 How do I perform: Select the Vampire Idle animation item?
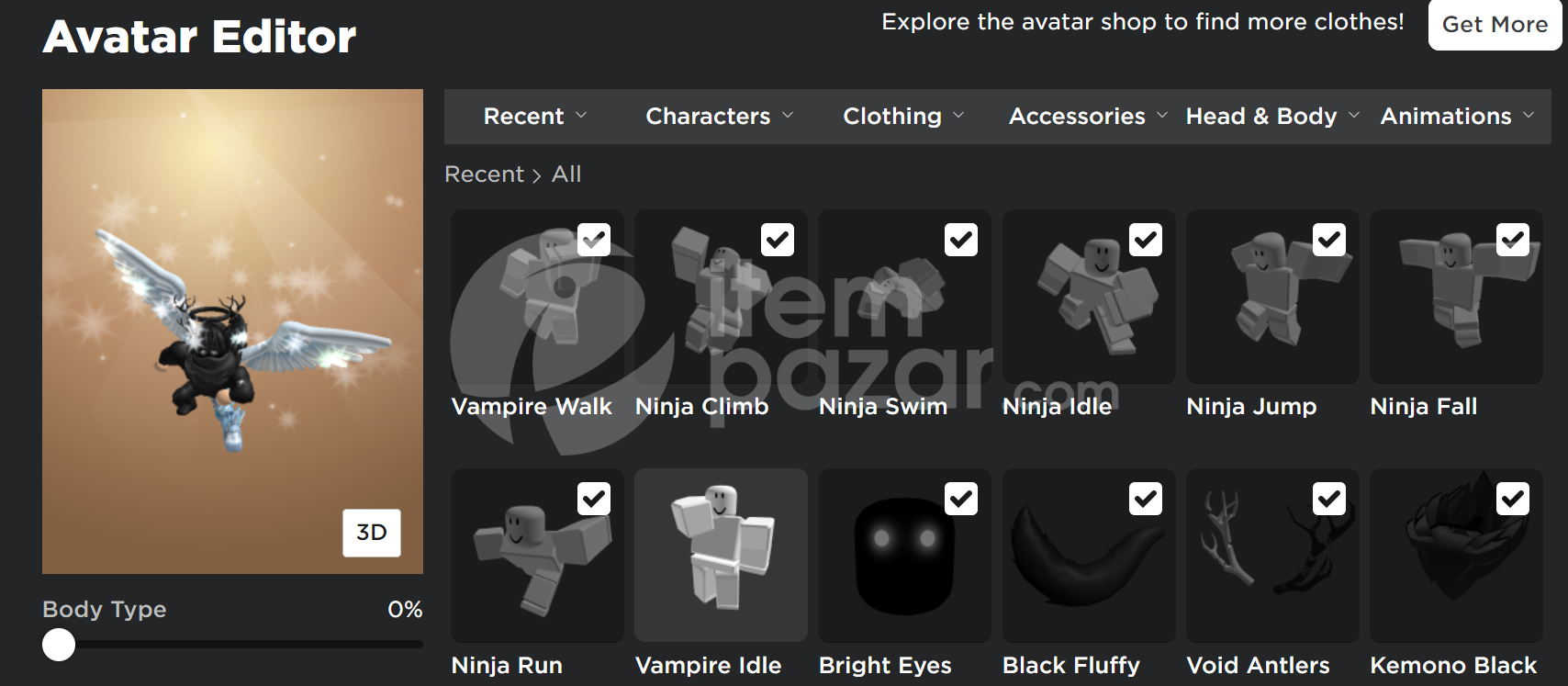[721, 556]
